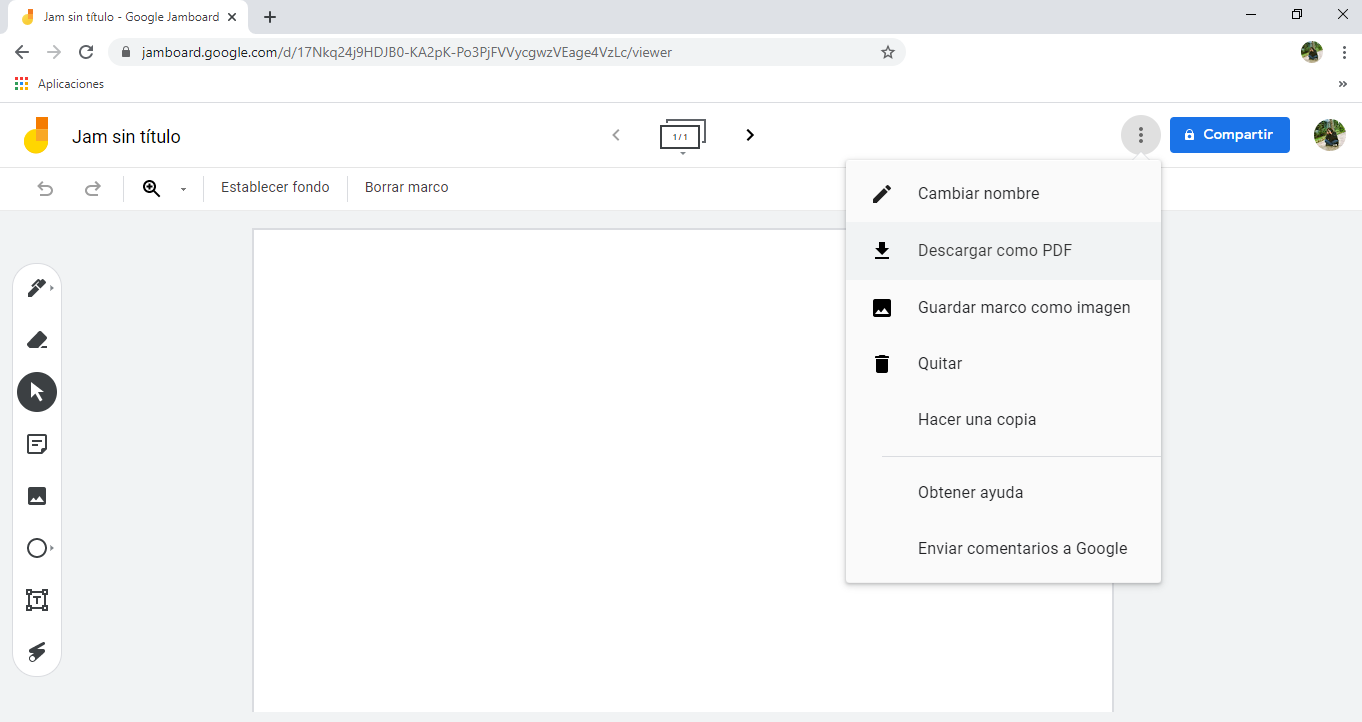Image resolution: width=1362 pixels, height=722 pixels.
Task: Expand the Pen tool options arrow
Action: [x=52, y=288]
